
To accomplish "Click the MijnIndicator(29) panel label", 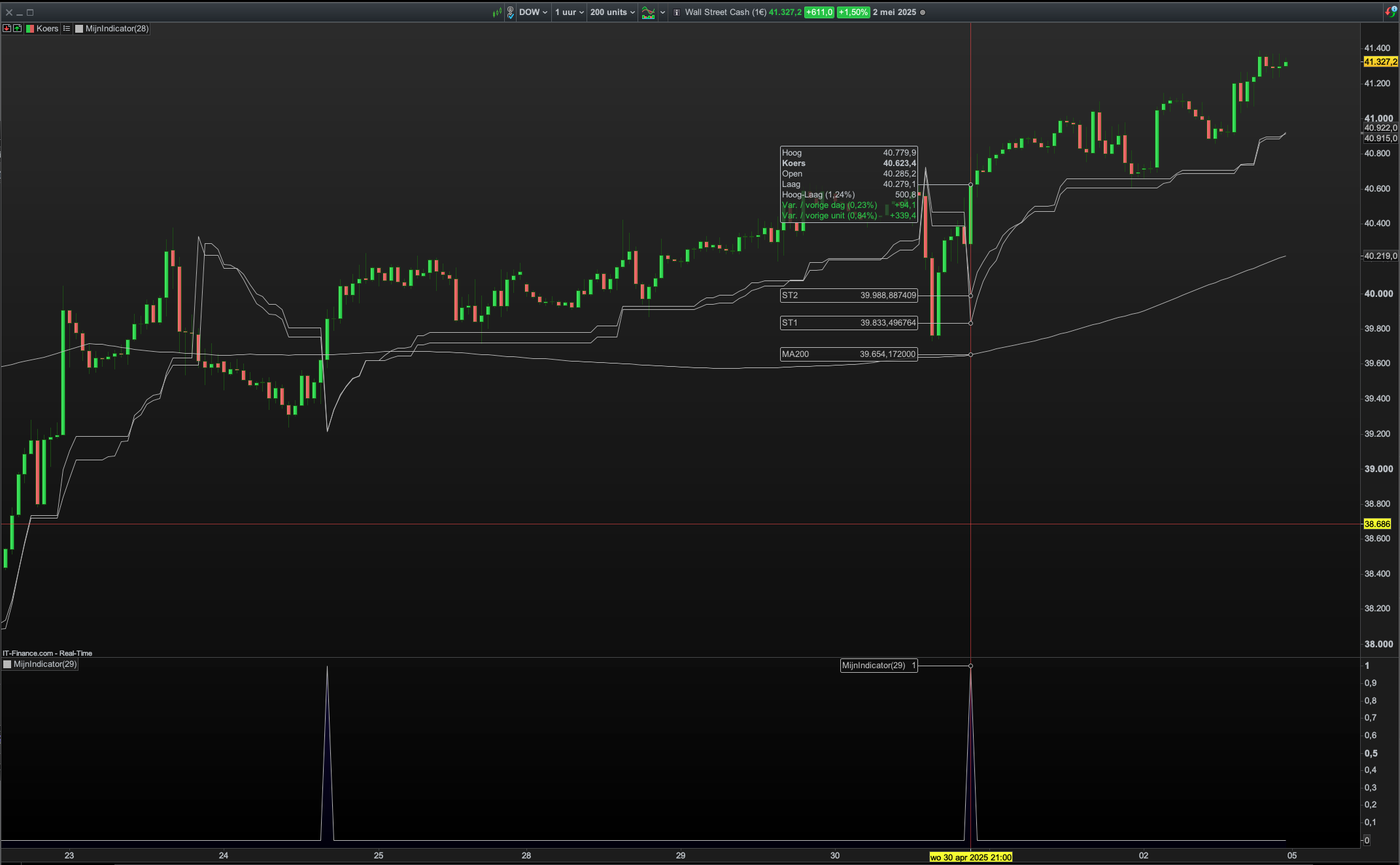I will click(45, 664).
